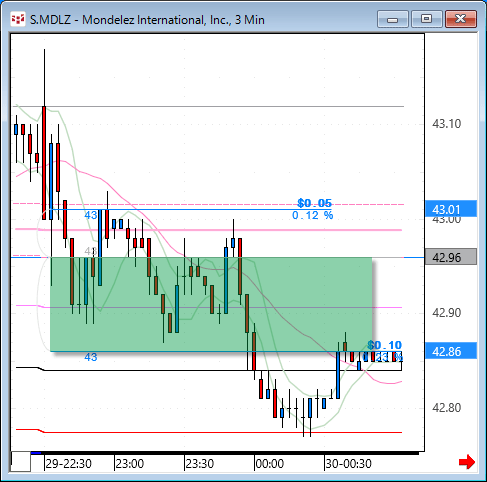Click the chart app icon in title bar

click(18, 20)
